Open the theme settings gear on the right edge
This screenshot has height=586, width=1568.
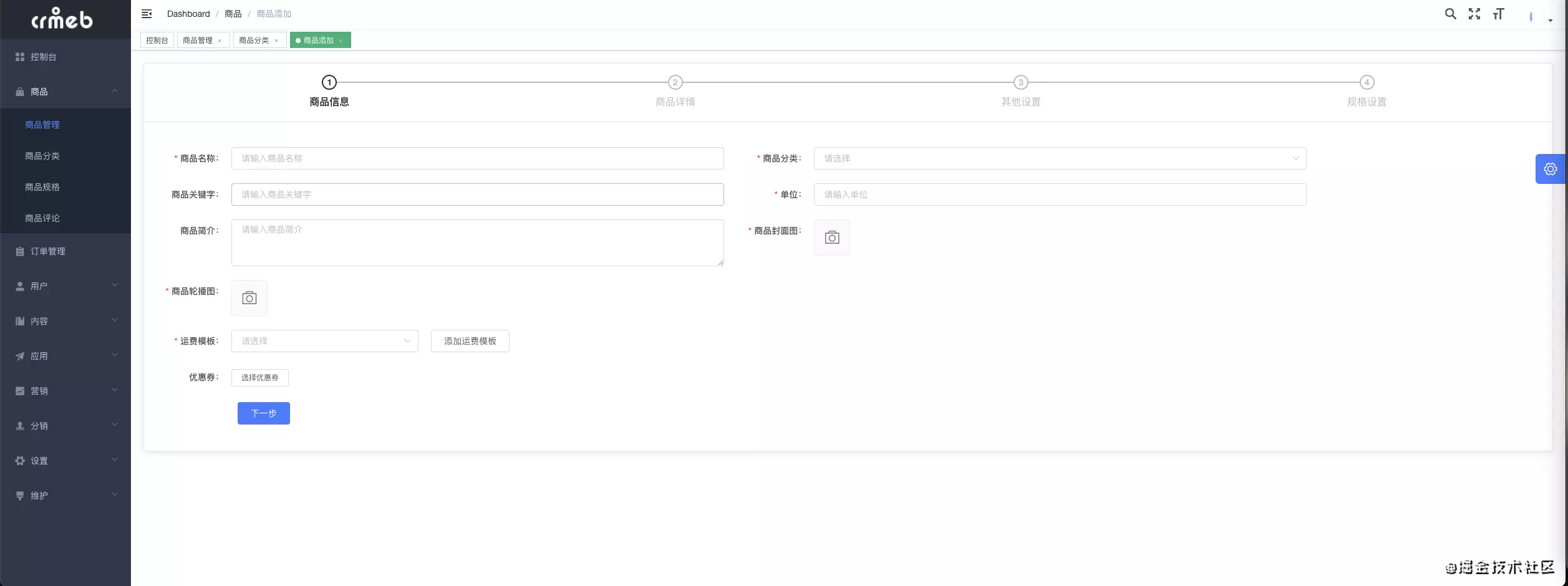click(1551, 169)
